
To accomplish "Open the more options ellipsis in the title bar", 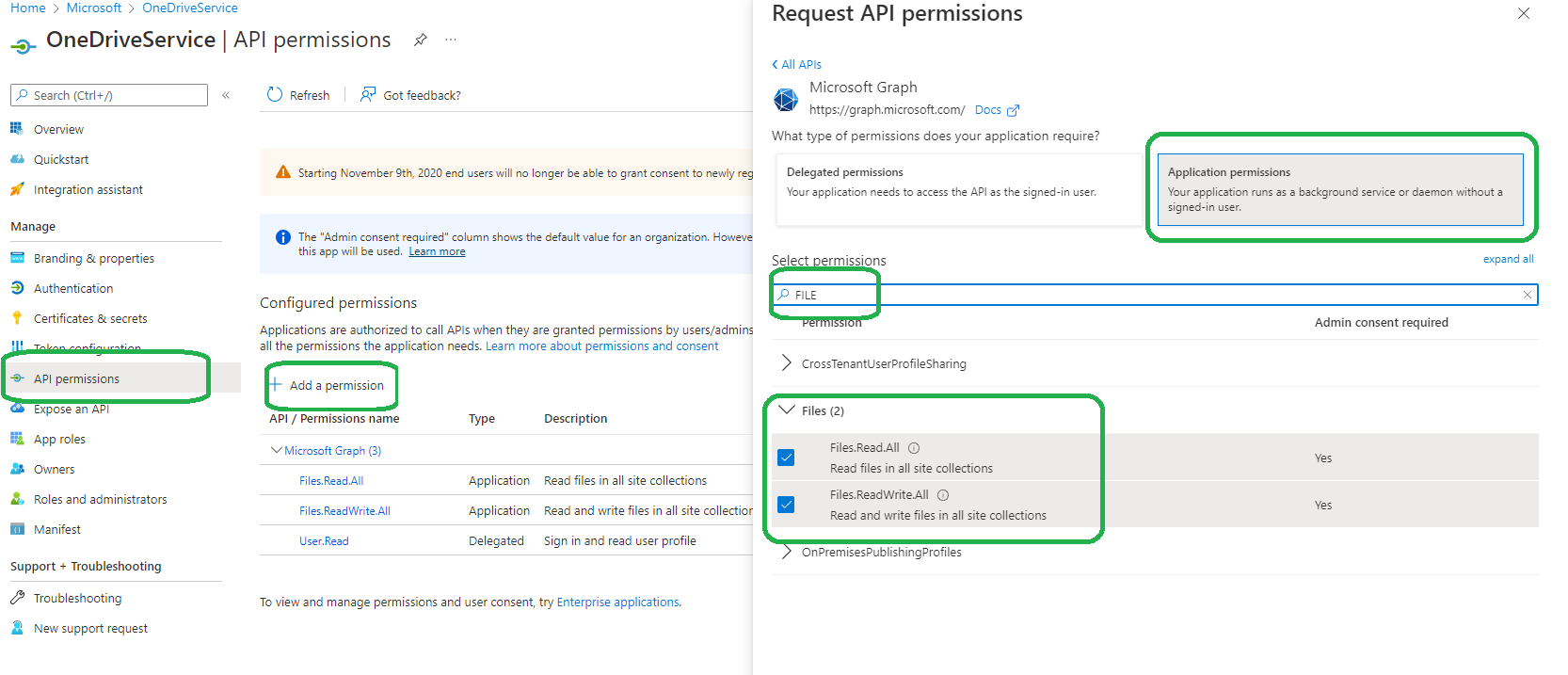I will point(451,40).
